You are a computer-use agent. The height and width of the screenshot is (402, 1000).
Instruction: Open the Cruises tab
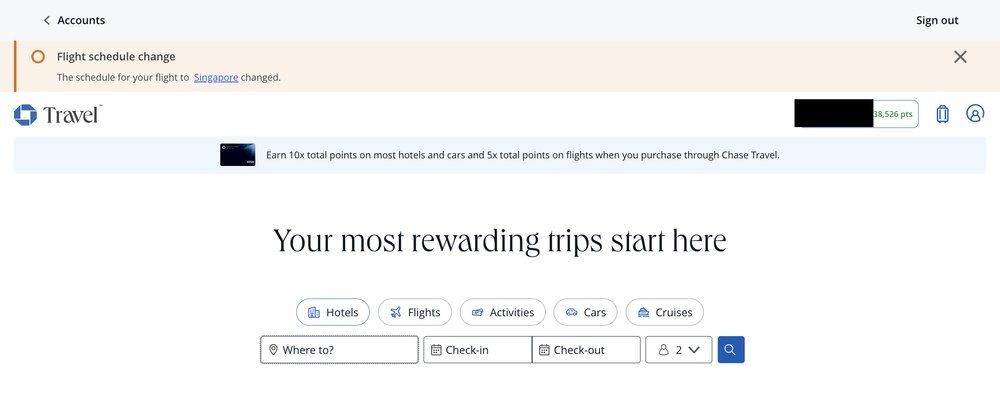(x=665, y=312)
